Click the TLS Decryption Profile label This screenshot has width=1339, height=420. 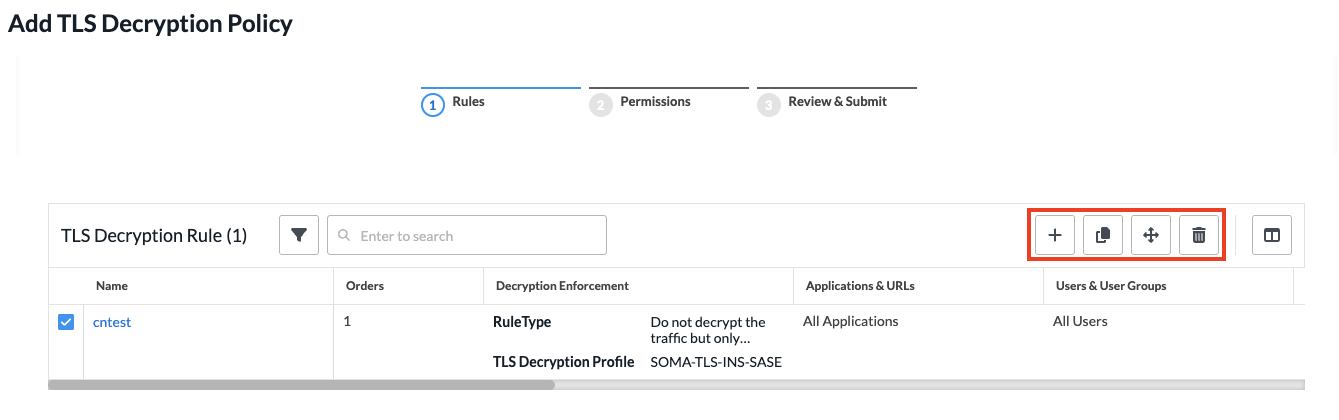(564, 362)
